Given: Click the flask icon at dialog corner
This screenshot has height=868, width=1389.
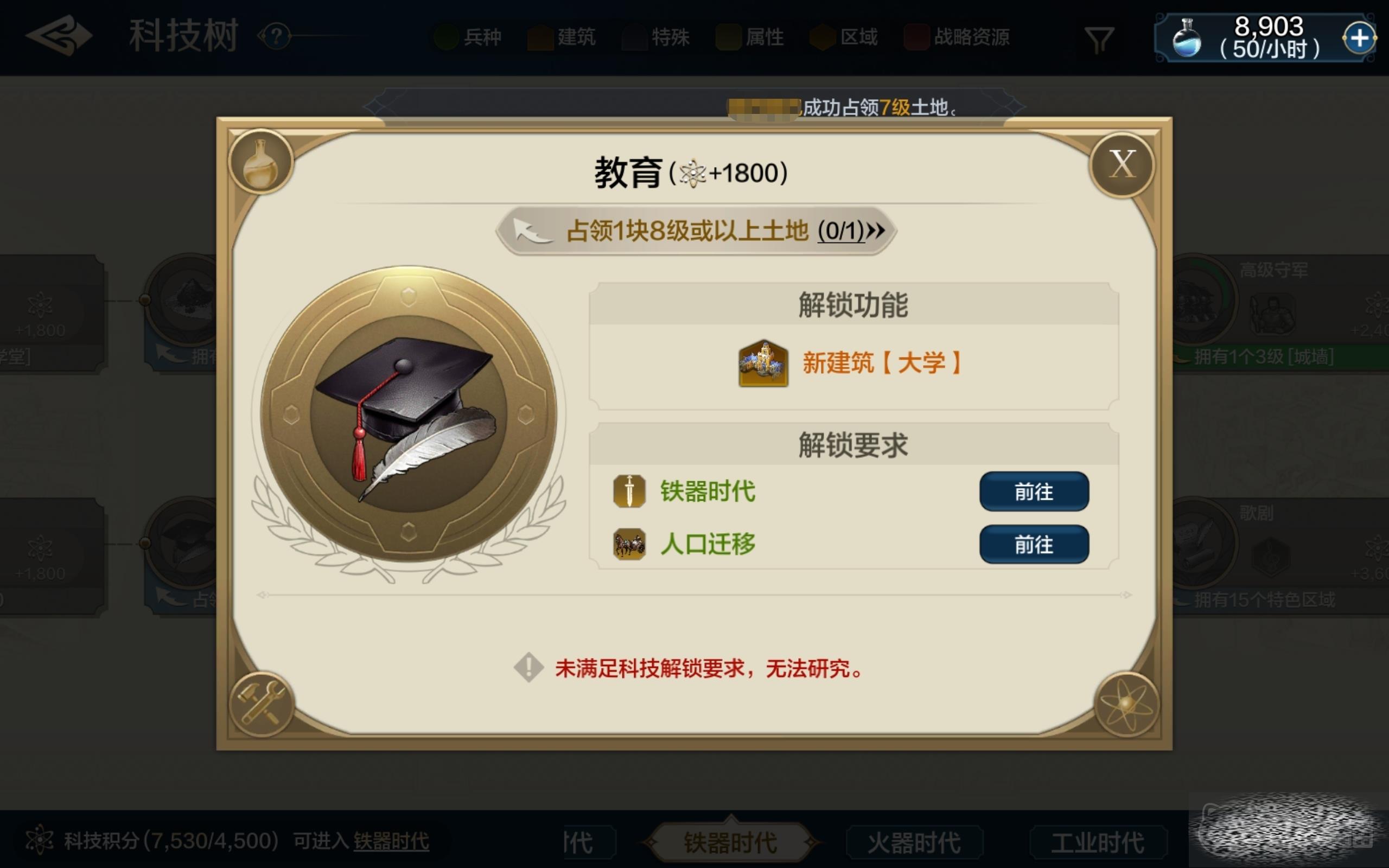Looking at the screenshot, I should click(x=261, y=162).
